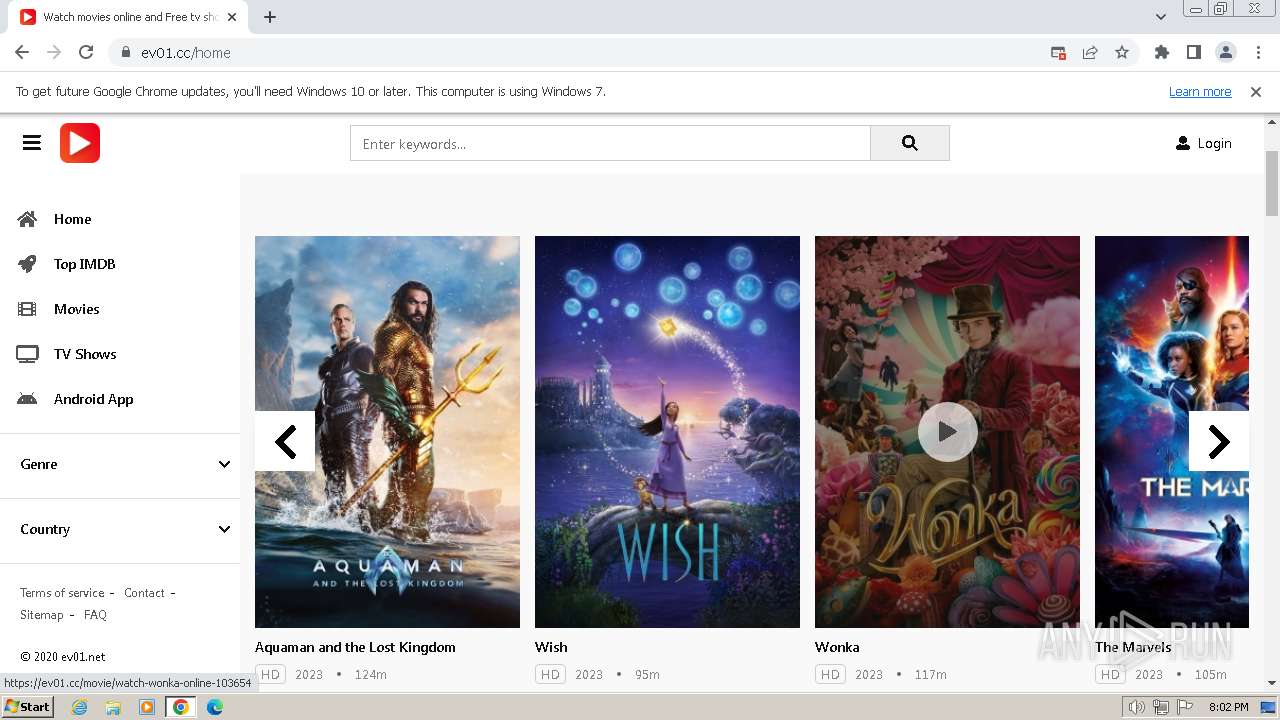Viewport: 1280px width, 720px height.
Task: Open The Marvels movie poster
Action: coord(1172,432)
